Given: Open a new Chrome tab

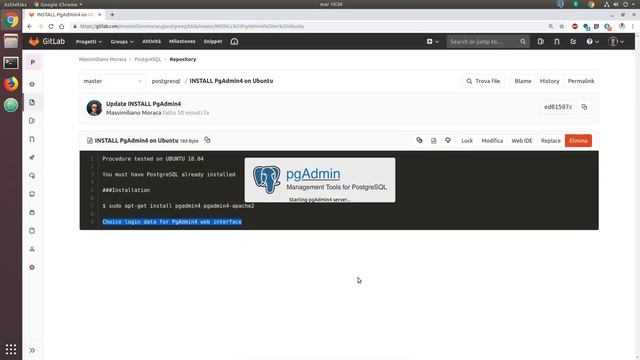Looking at the screenshot, I should (x=112, y=15).
